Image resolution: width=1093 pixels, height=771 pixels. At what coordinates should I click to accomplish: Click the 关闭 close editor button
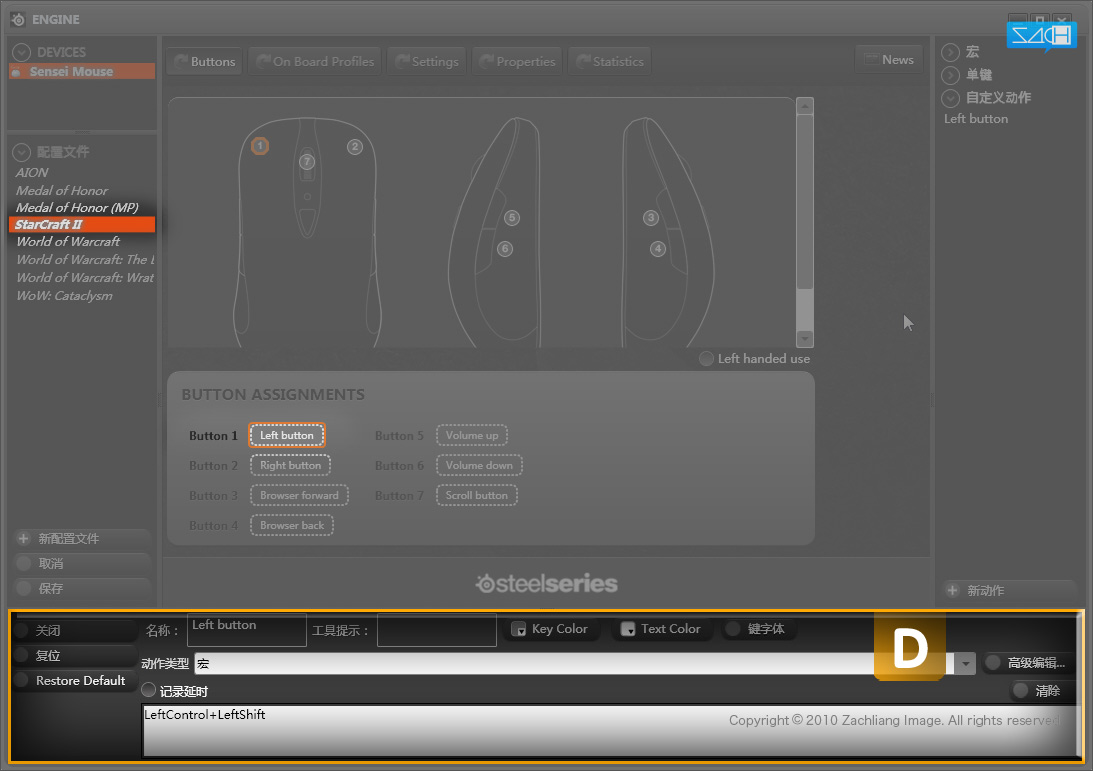pyautogui.click(x=75, y=630)
